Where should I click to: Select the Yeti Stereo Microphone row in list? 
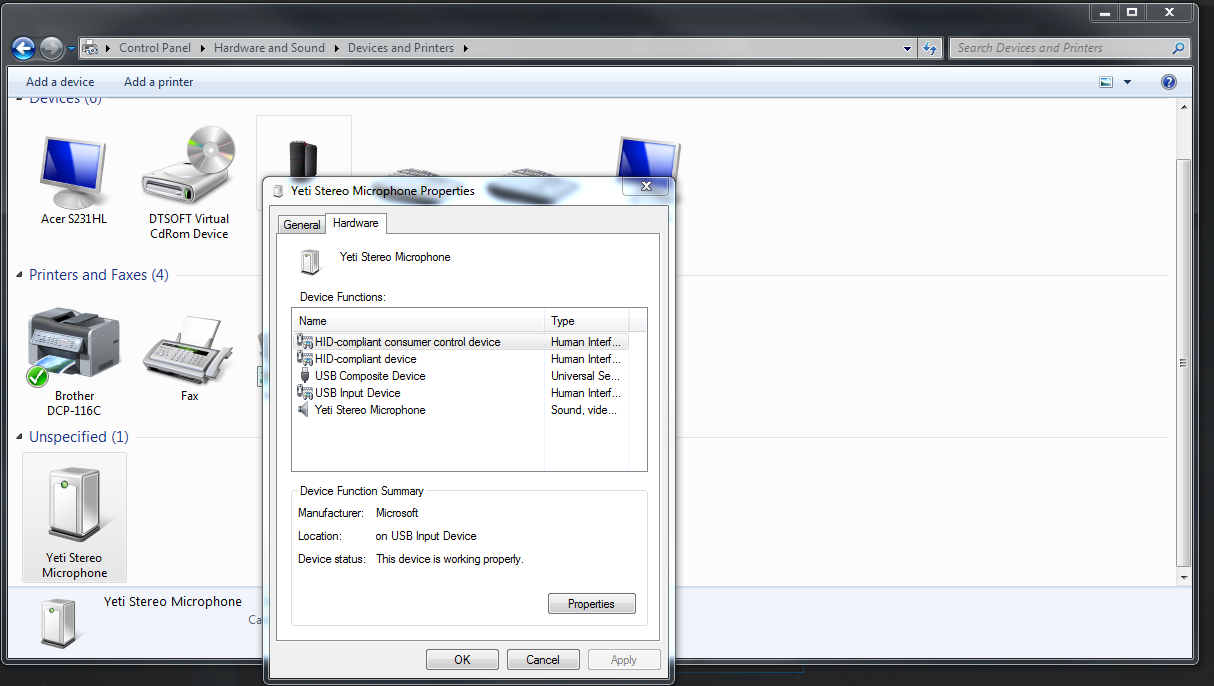[x=461, y=410]
